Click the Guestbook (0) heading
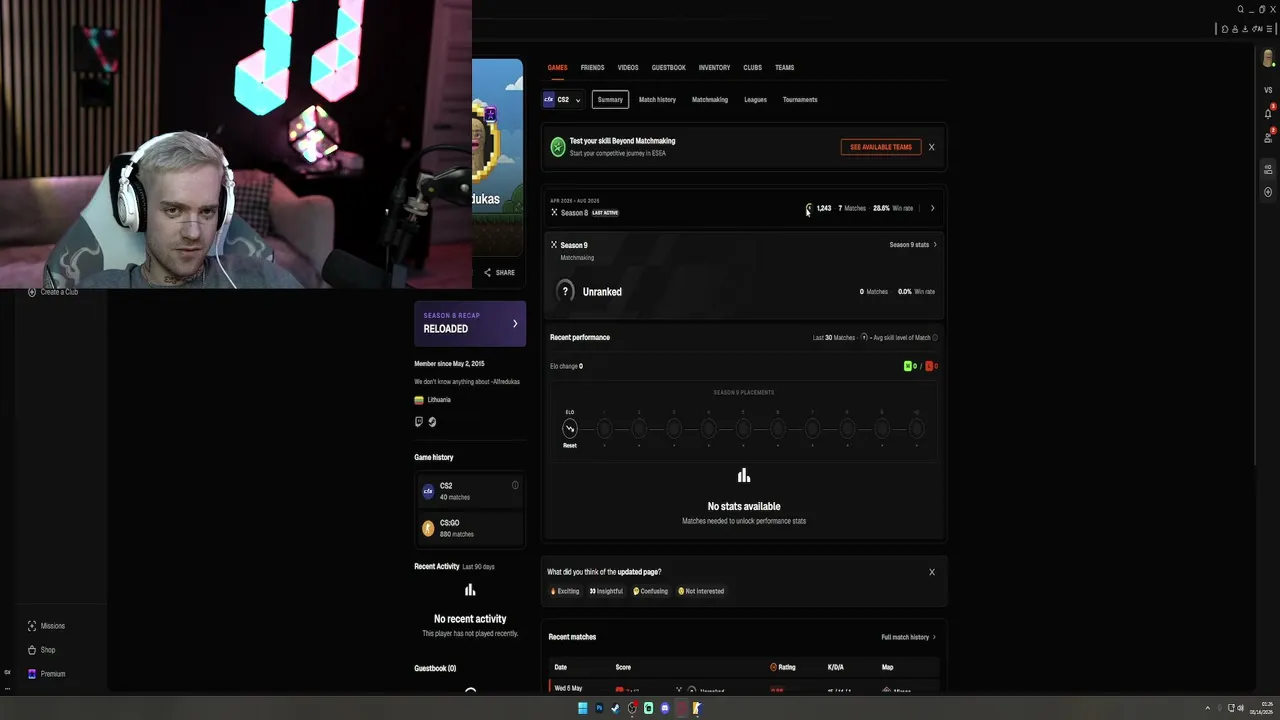This screenshot has height=720, width=1280. [435, 668]
